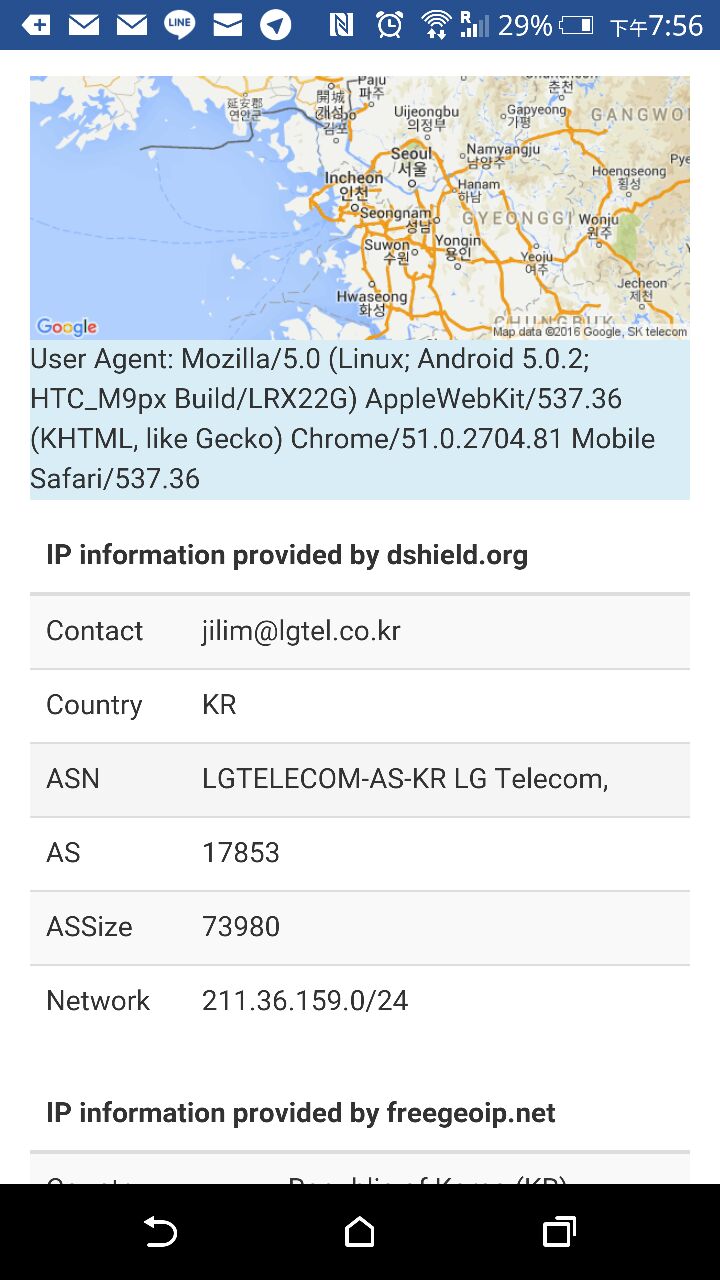Viewport: 720px width, 1280px height.
Task: Tap the "IP information provided by freegeoip.net" heading
Action: (301, 1113)
